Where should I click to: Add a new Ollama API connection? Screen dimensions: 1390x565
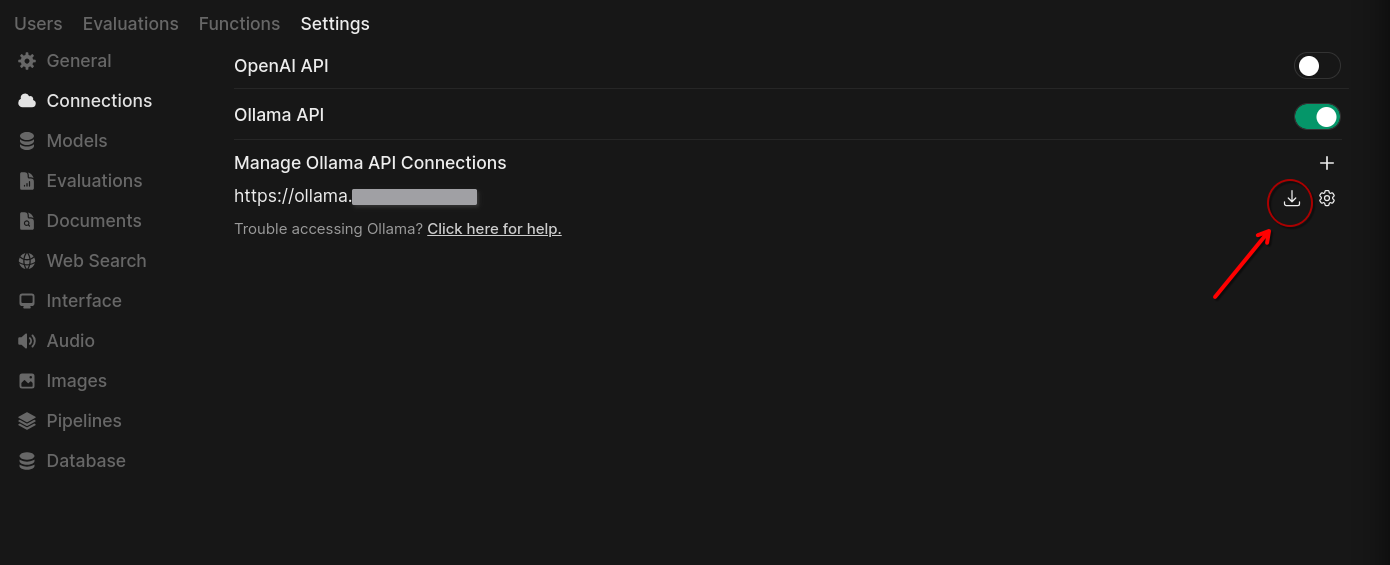[x=1327, y=163]
